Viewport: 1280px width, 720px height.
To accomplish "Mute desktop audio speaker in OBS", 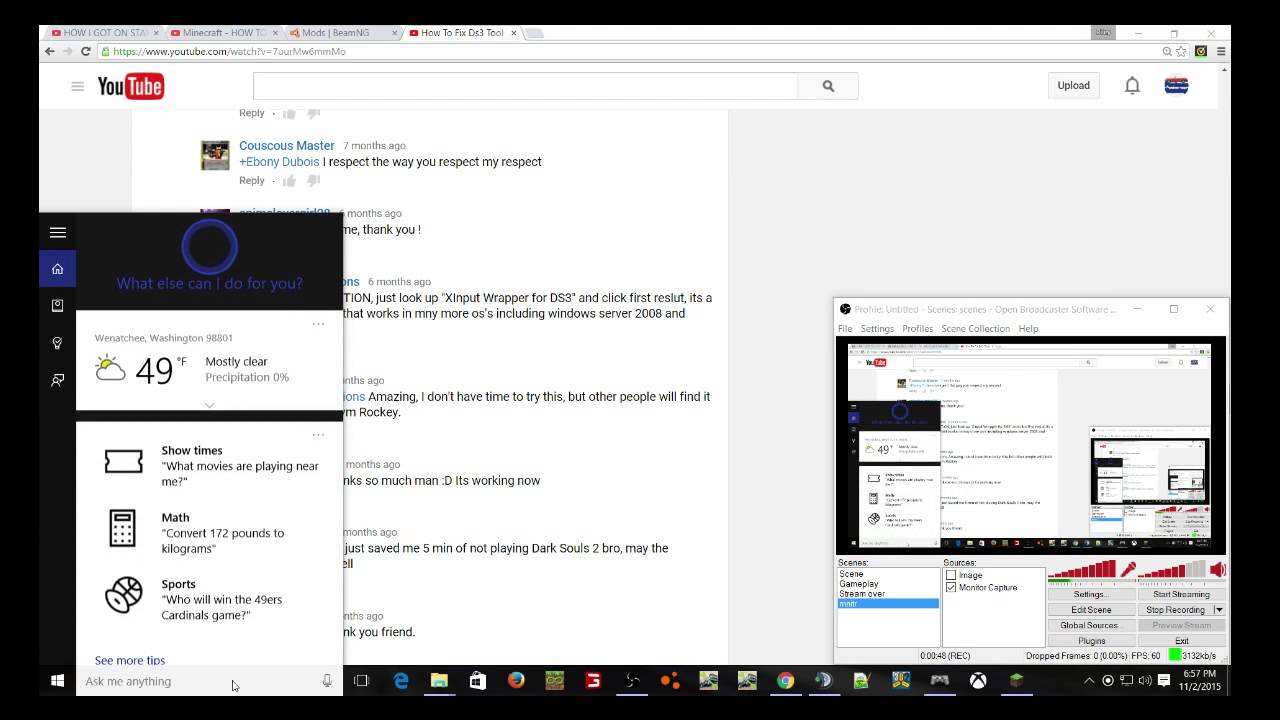I will click(1217, 570).
